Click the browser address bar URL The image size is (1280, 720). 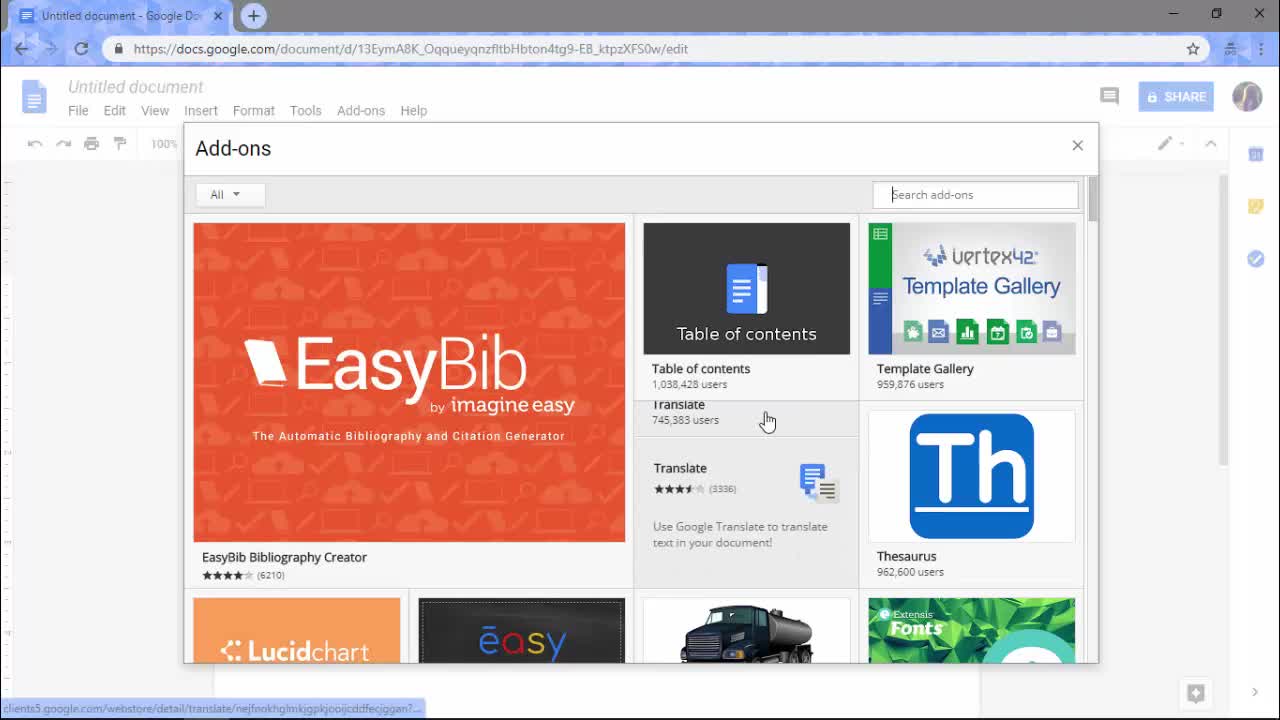[410, 49]
